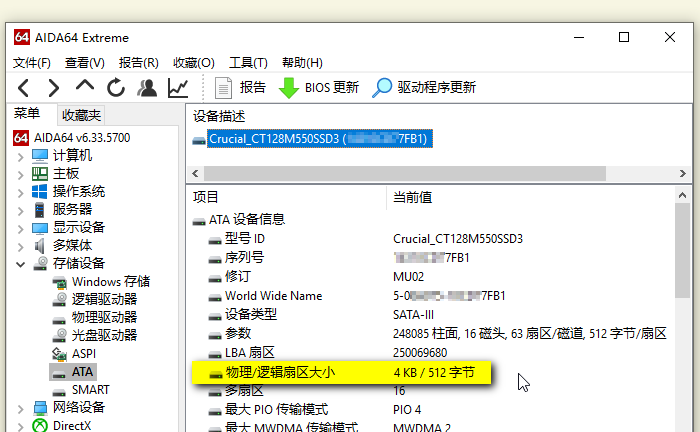The image size is (700, 432).
Task: Open the 查看(V) menu
Action: pyautogui.click(x=84, y=62)
